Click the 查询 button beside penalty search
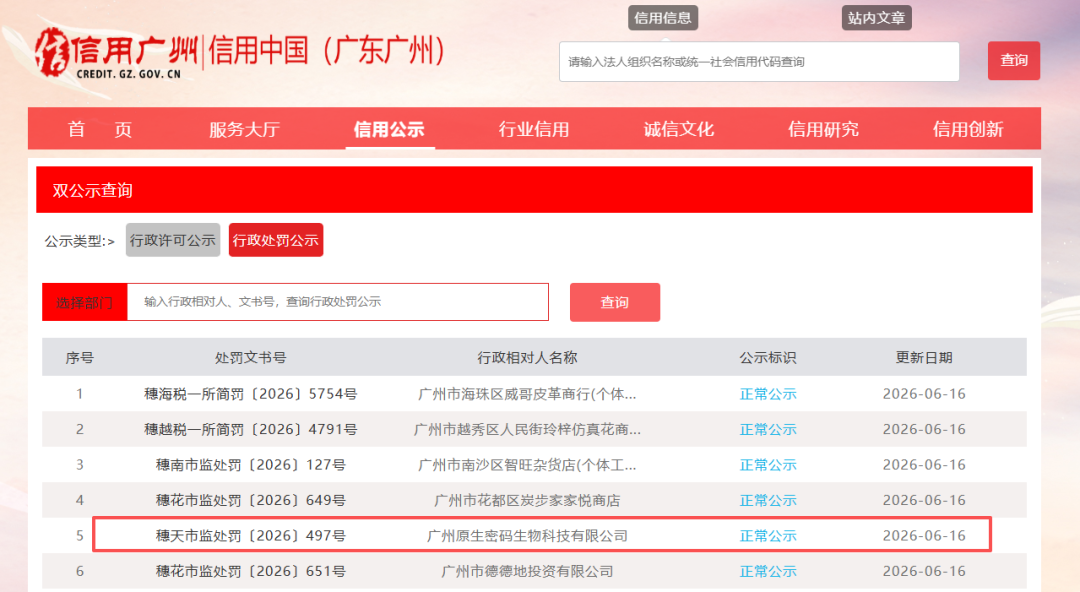1080x592 pixels. [614, 302]
